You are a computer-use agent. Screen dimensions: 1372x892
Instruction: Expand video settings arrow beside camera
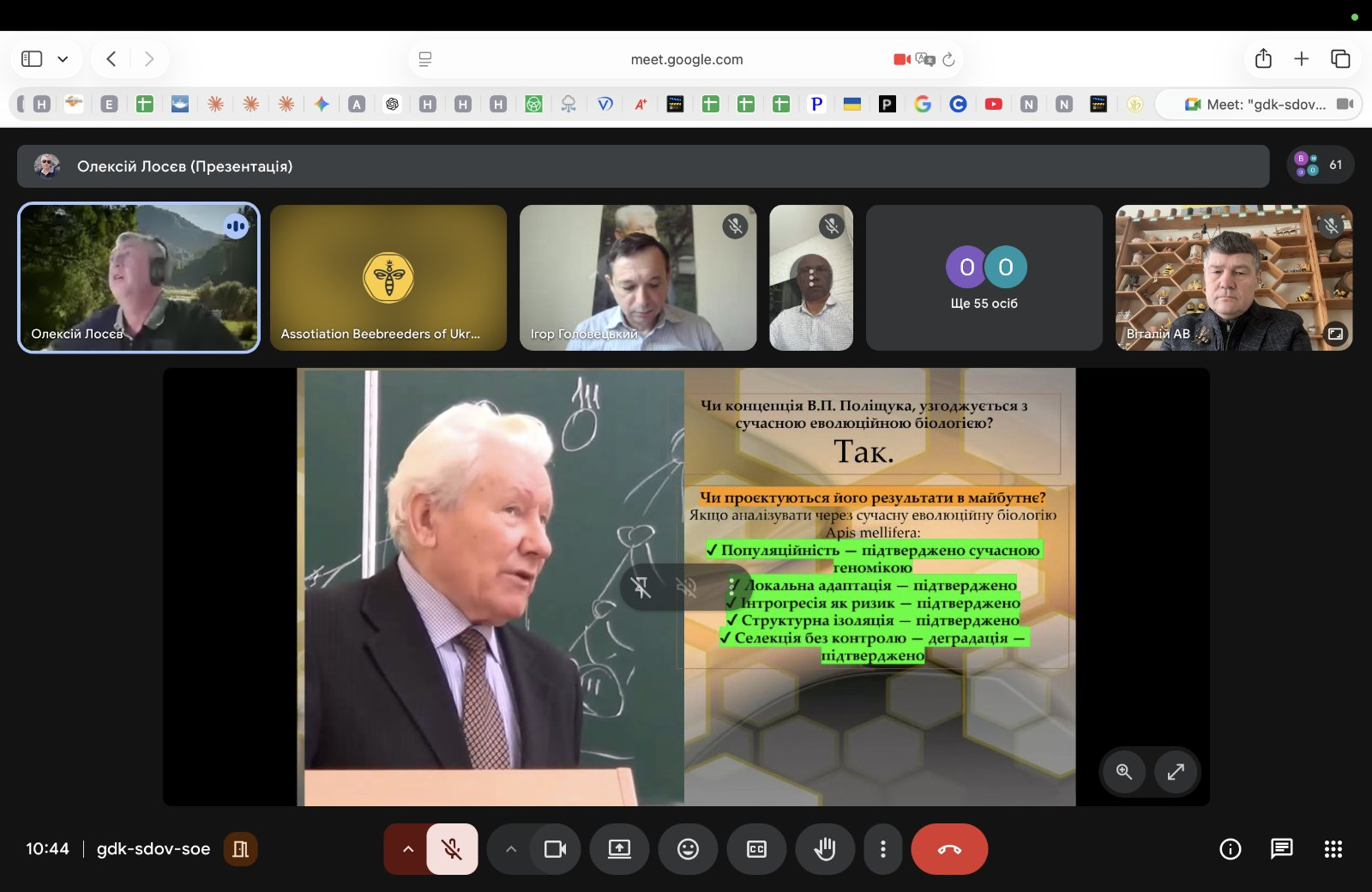tap(511, 849)
